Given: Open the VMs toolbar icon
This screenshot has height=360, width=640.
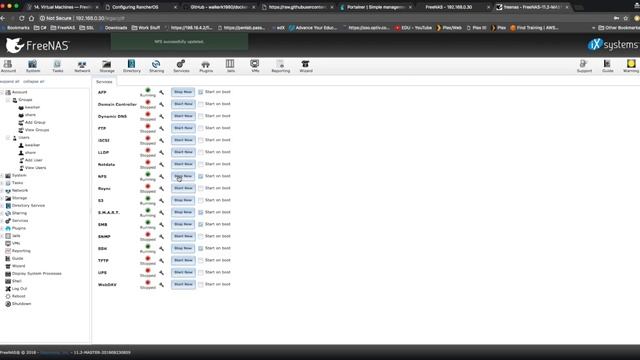Looking at the screenshot, I should point(255,66).
